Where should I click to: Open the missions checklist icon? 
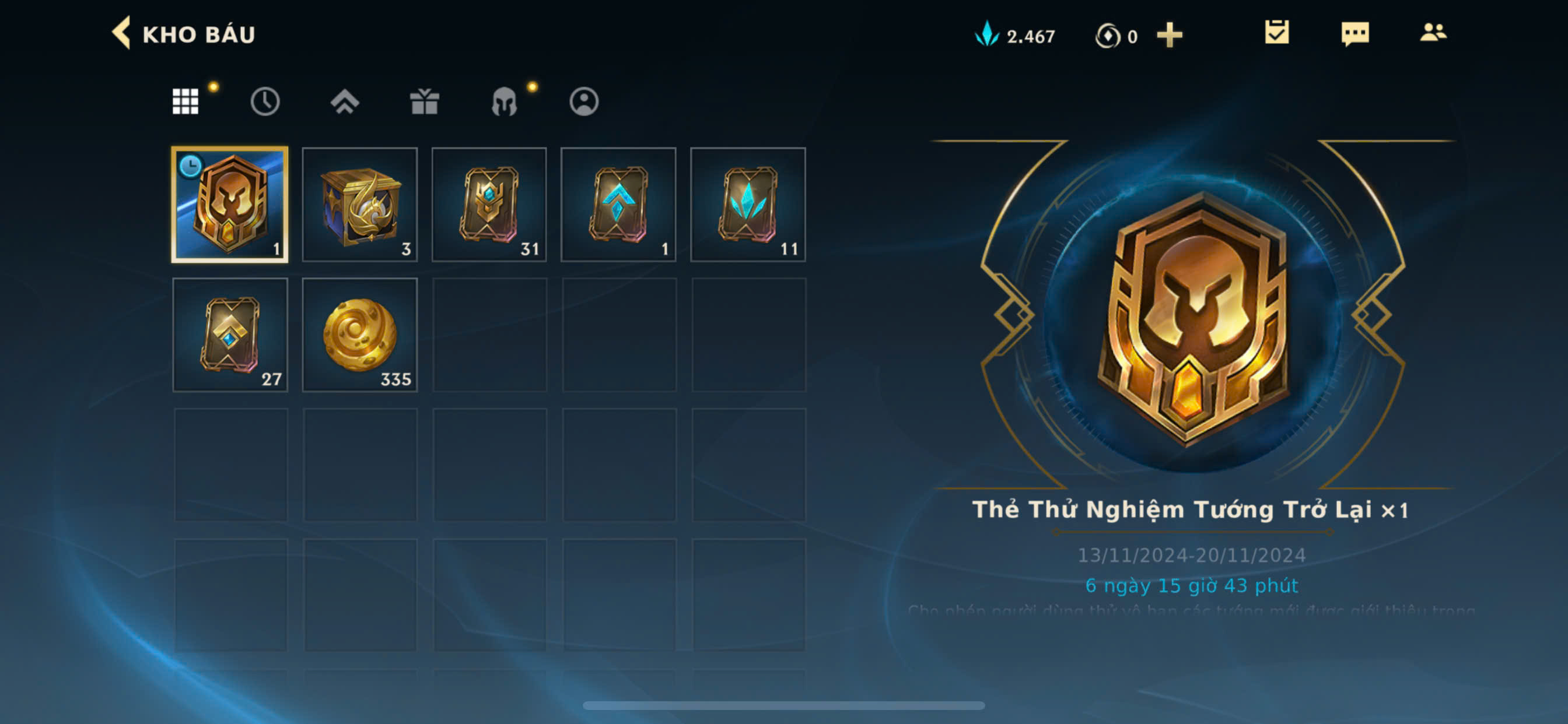click(x=1276, y=32)
